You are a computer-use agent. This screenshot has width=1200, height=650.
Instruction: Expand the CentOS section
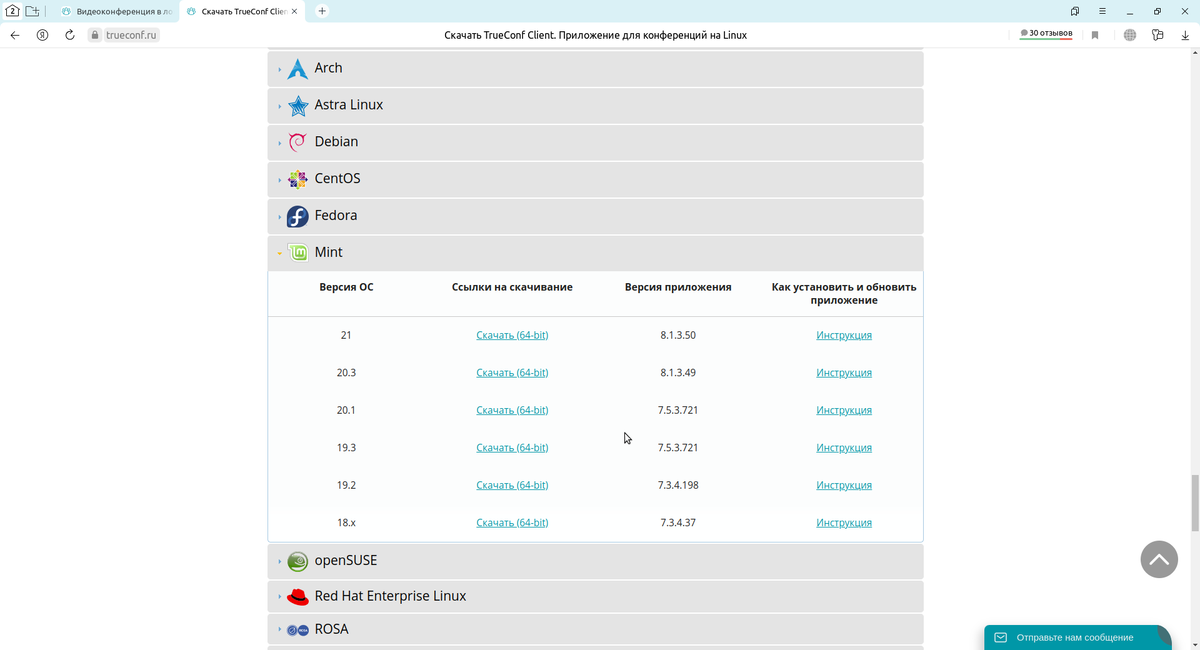pyautogui.click(x=595, y=179)
